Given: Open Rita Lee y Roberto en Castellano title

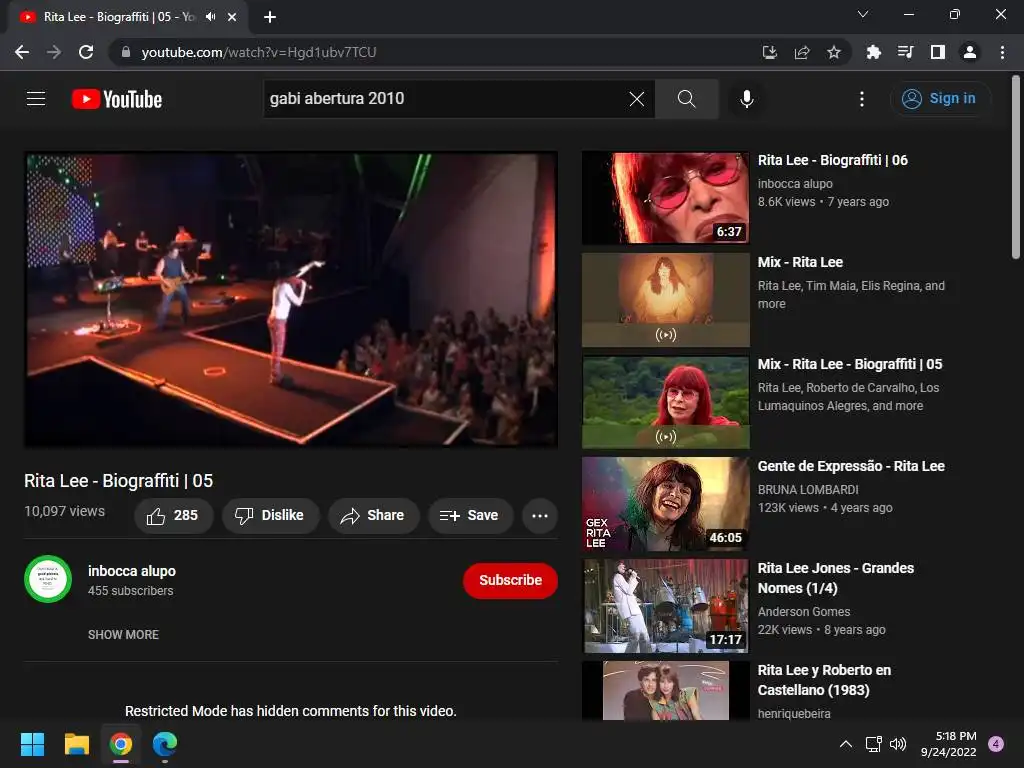Looking at the screenshot, I should [824, 680].
